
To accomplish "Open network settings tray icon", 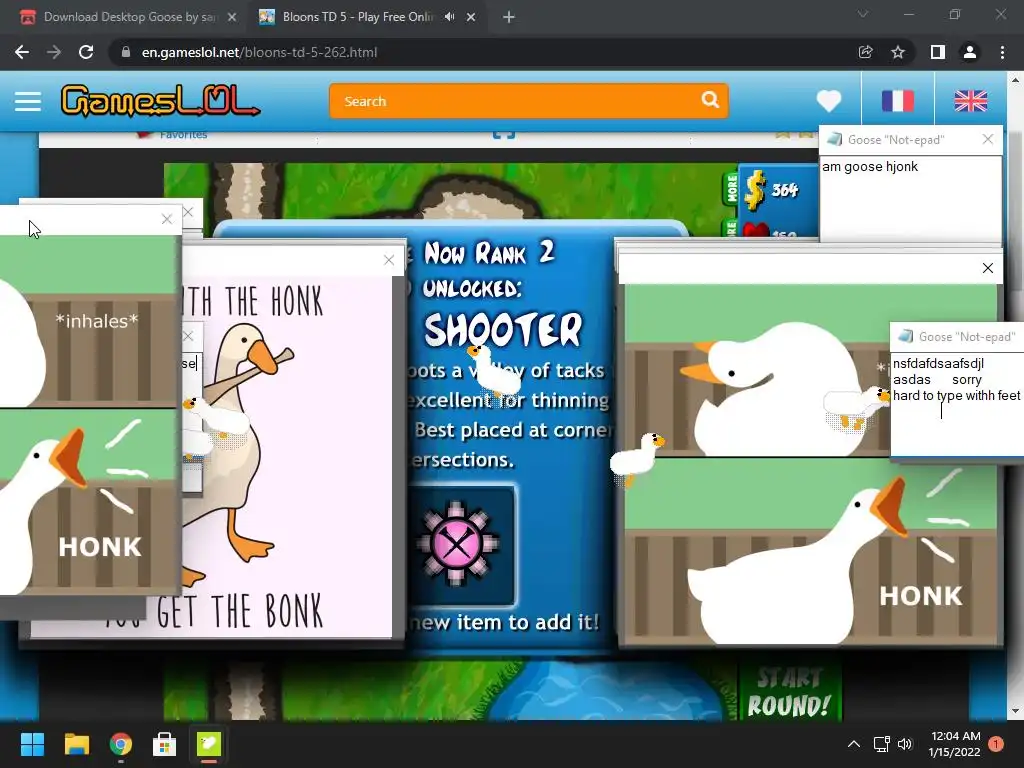I will pos(881,744).
